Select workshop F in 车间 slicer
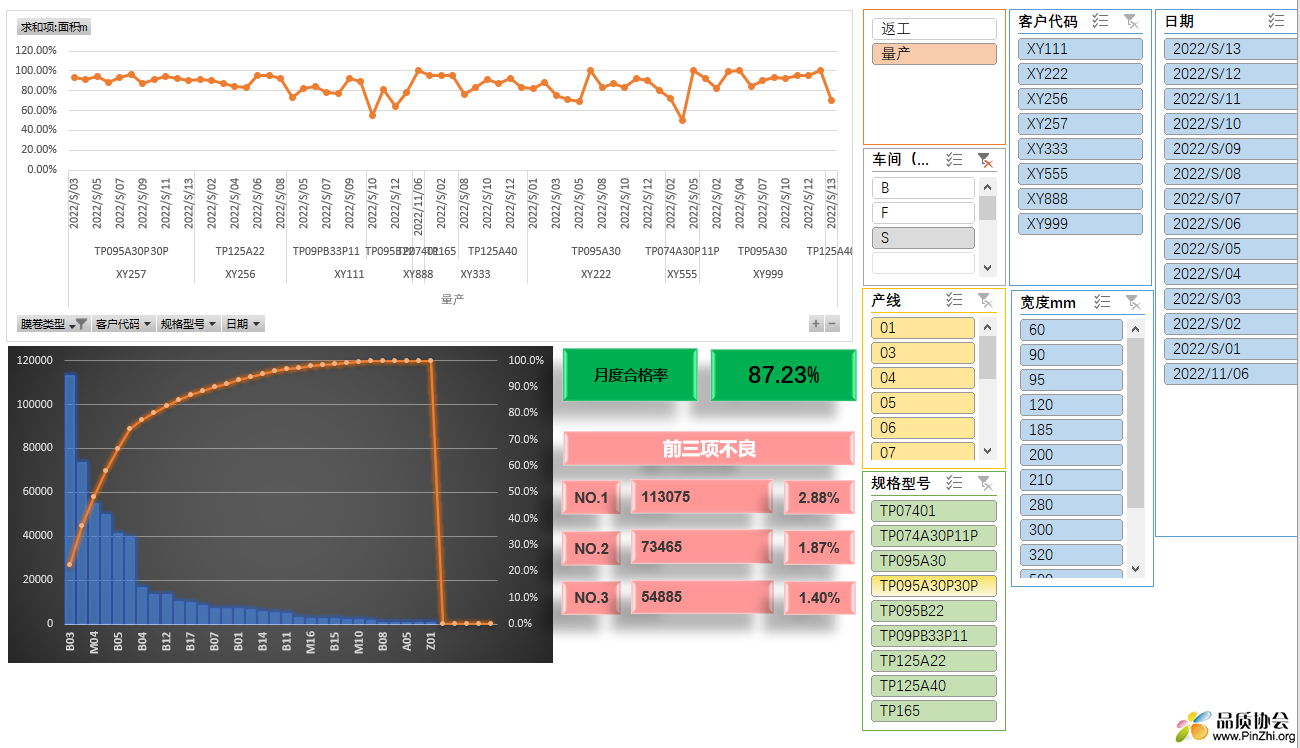Viewport: 1300px width, 748px height. pos(923,213)
